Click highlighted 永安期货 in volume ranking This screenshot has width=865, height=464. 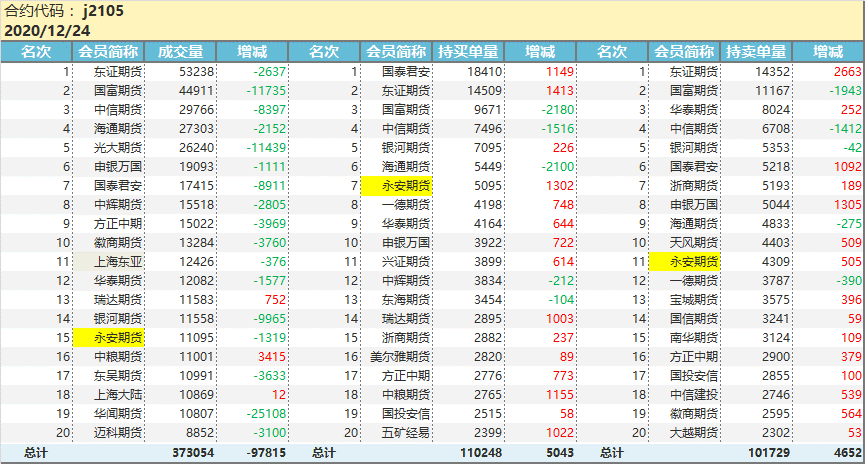coord(109,338)
